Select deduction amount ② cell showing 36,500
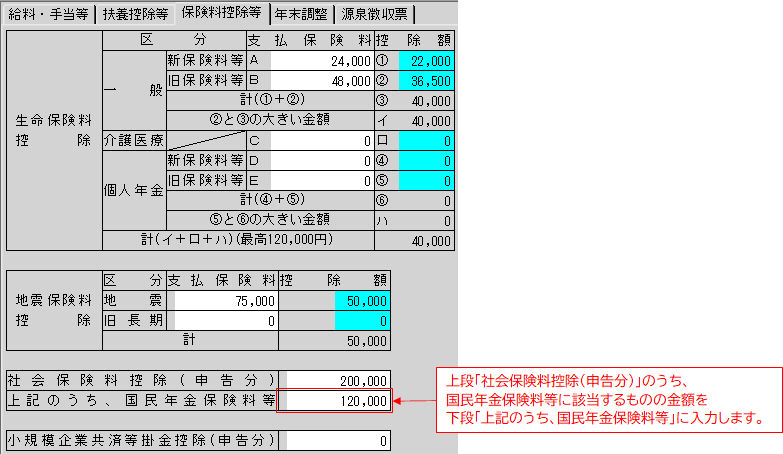The width and height of the screenshot is (783, 454). (426, 81)
